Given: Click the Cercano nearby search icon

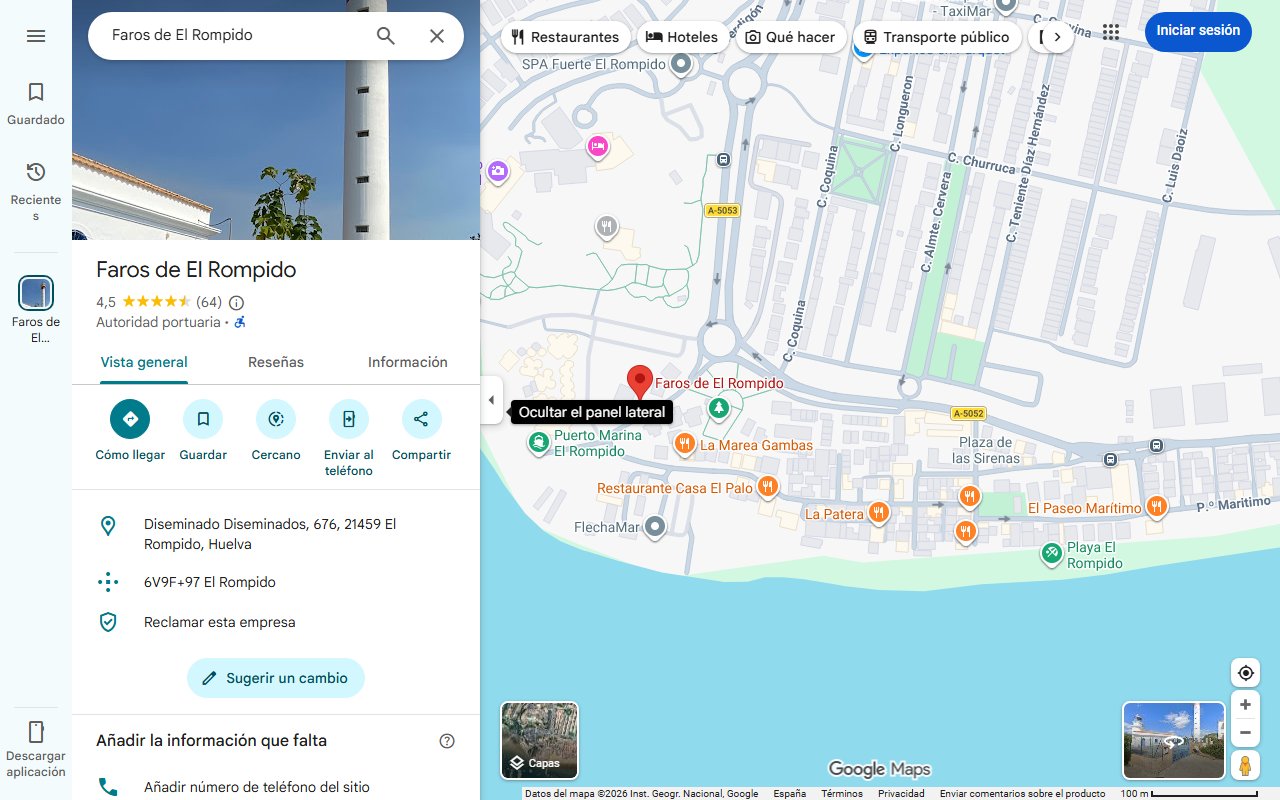Looking at the screenshot, I should (x=275, y=418).
